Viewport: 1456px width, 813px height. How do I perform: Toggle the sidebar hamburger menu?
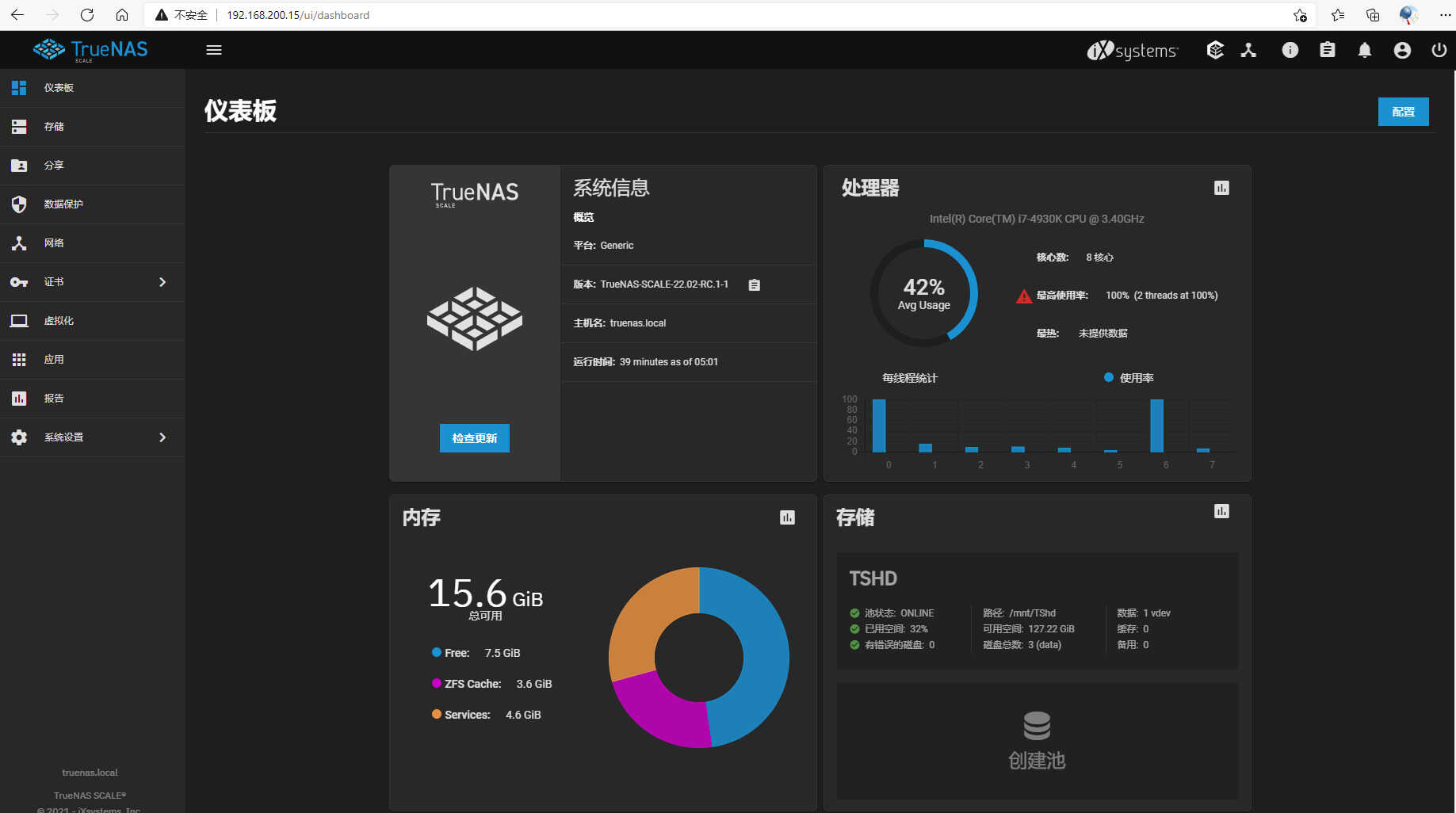[213, 50]
